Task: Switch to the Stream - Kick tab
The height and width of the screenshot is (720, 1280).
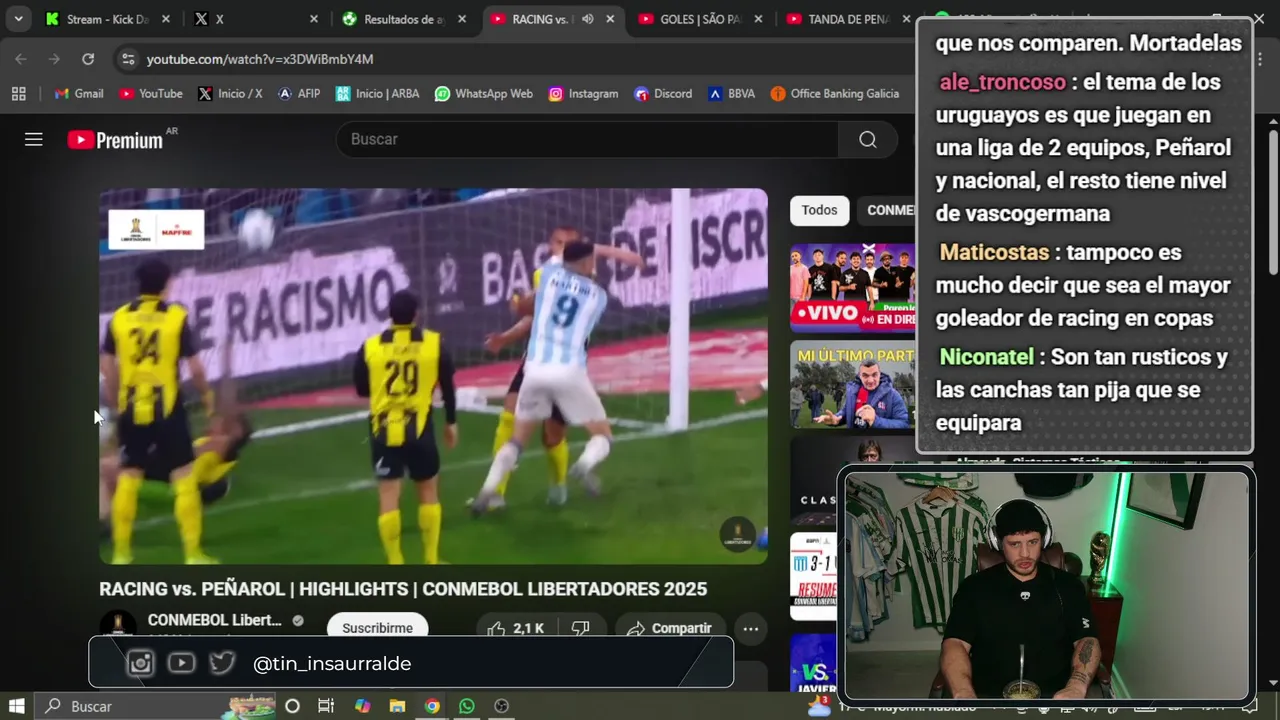Action: [x=108, y=19]
